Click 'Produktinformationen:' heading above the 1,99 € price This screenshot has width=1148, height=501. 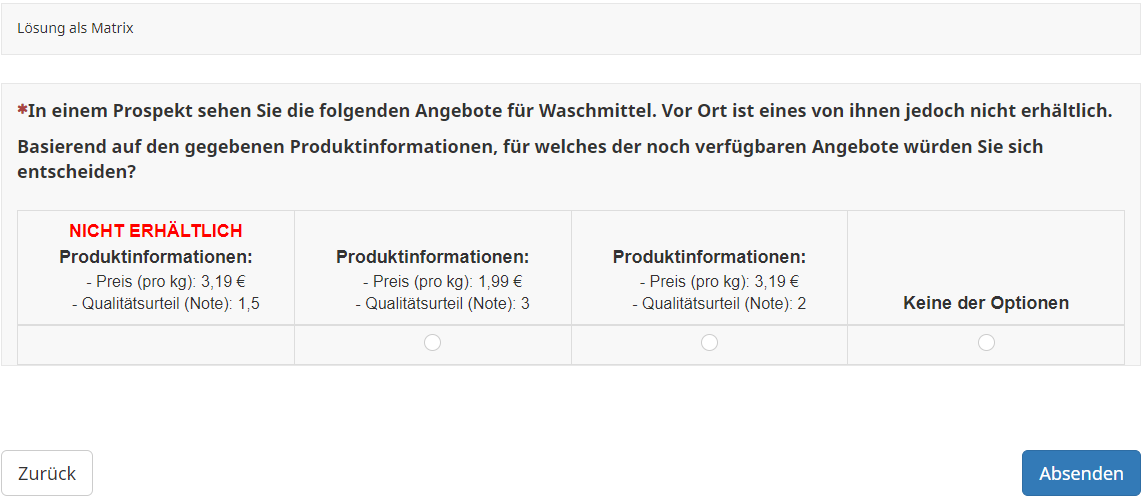(432, 257)
